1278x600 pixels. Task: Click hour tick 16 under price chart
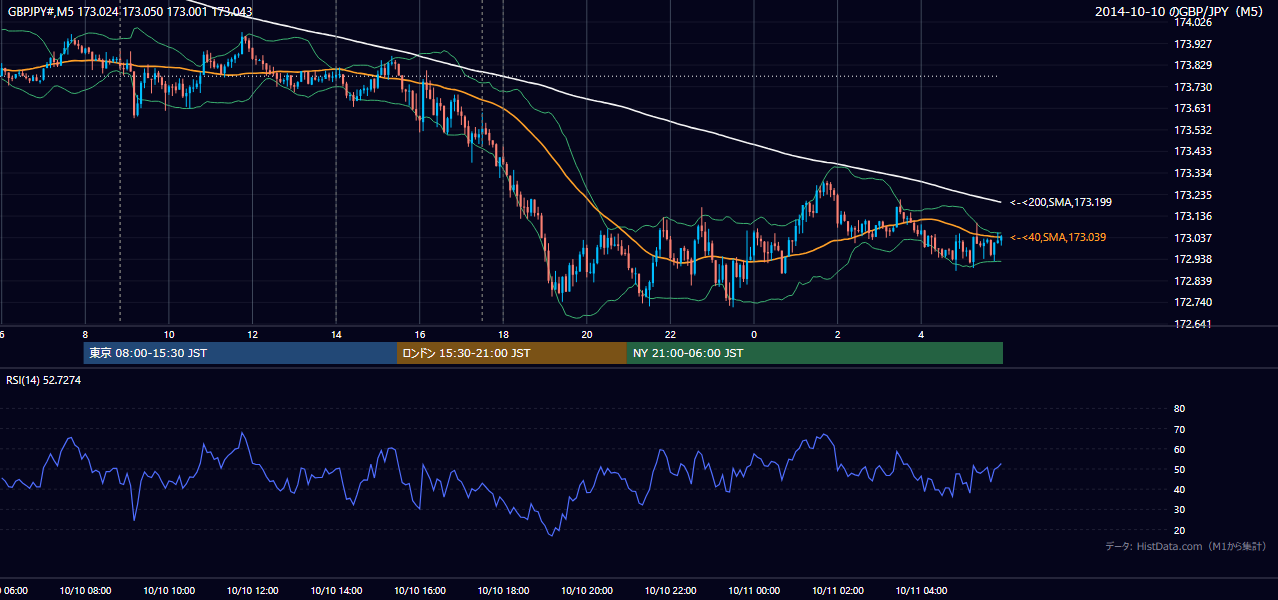(x=420, y=334)
